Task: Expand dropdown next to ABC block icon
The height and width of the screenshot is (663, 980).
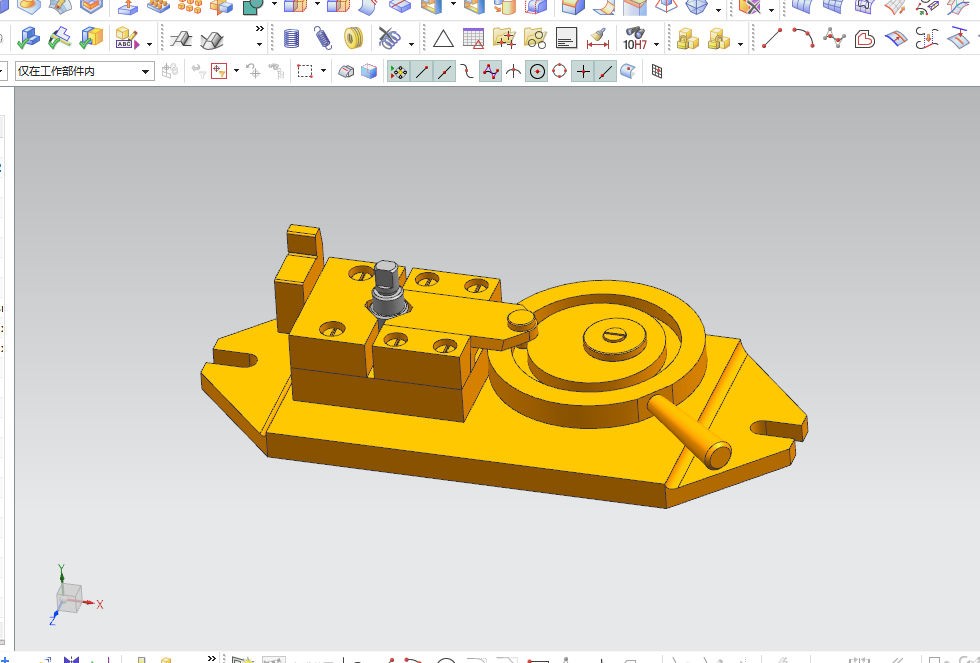Action: 149,44
